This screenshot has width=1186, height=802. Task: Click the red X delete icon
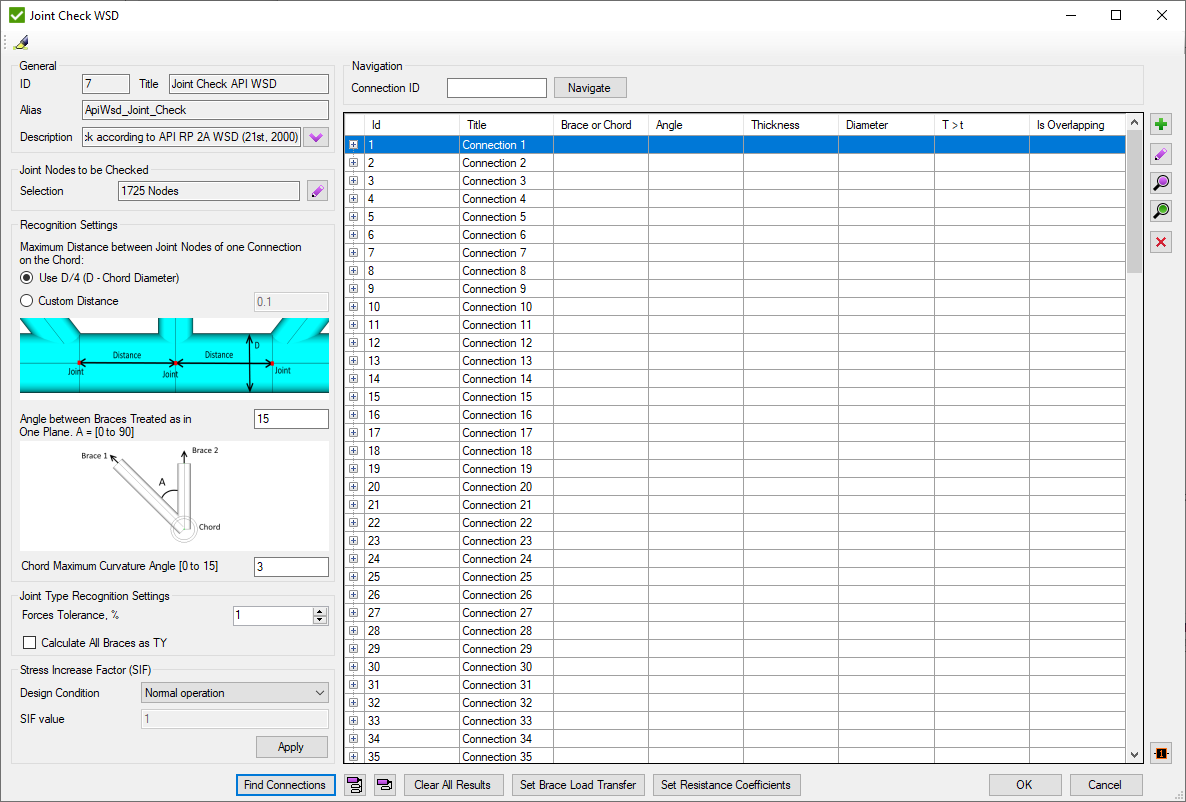tap(1161, 242)
